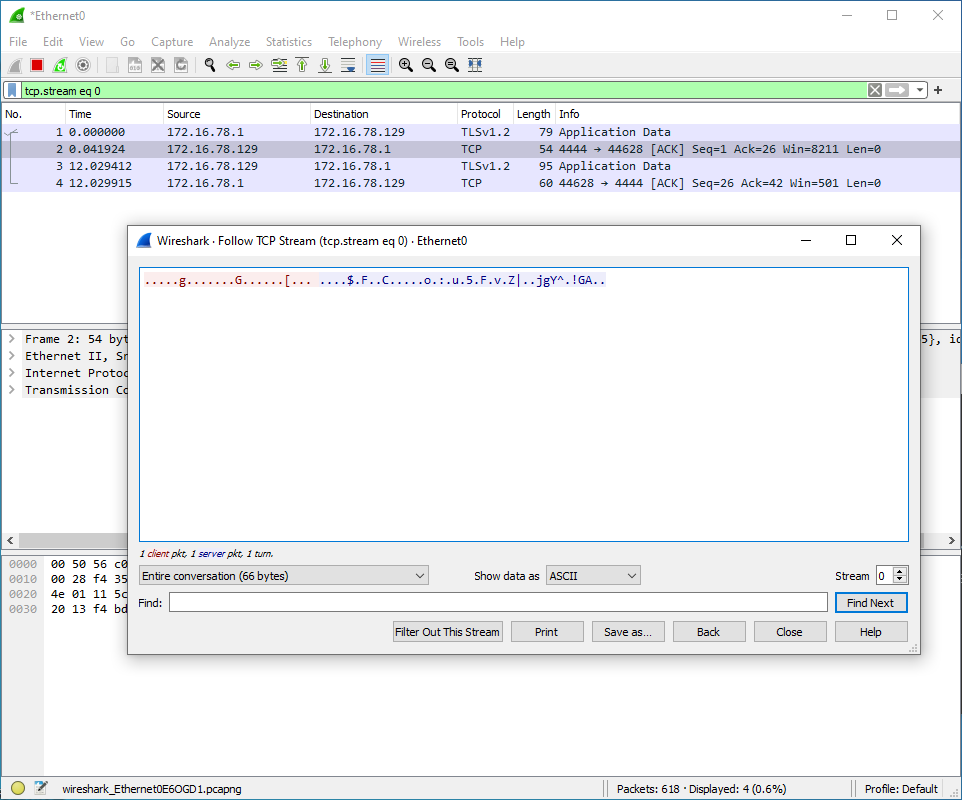The image size is (962, 800).
Task: Open the Entire conversation dropdown
Action: pyautogui.click(x=283, y=576)
